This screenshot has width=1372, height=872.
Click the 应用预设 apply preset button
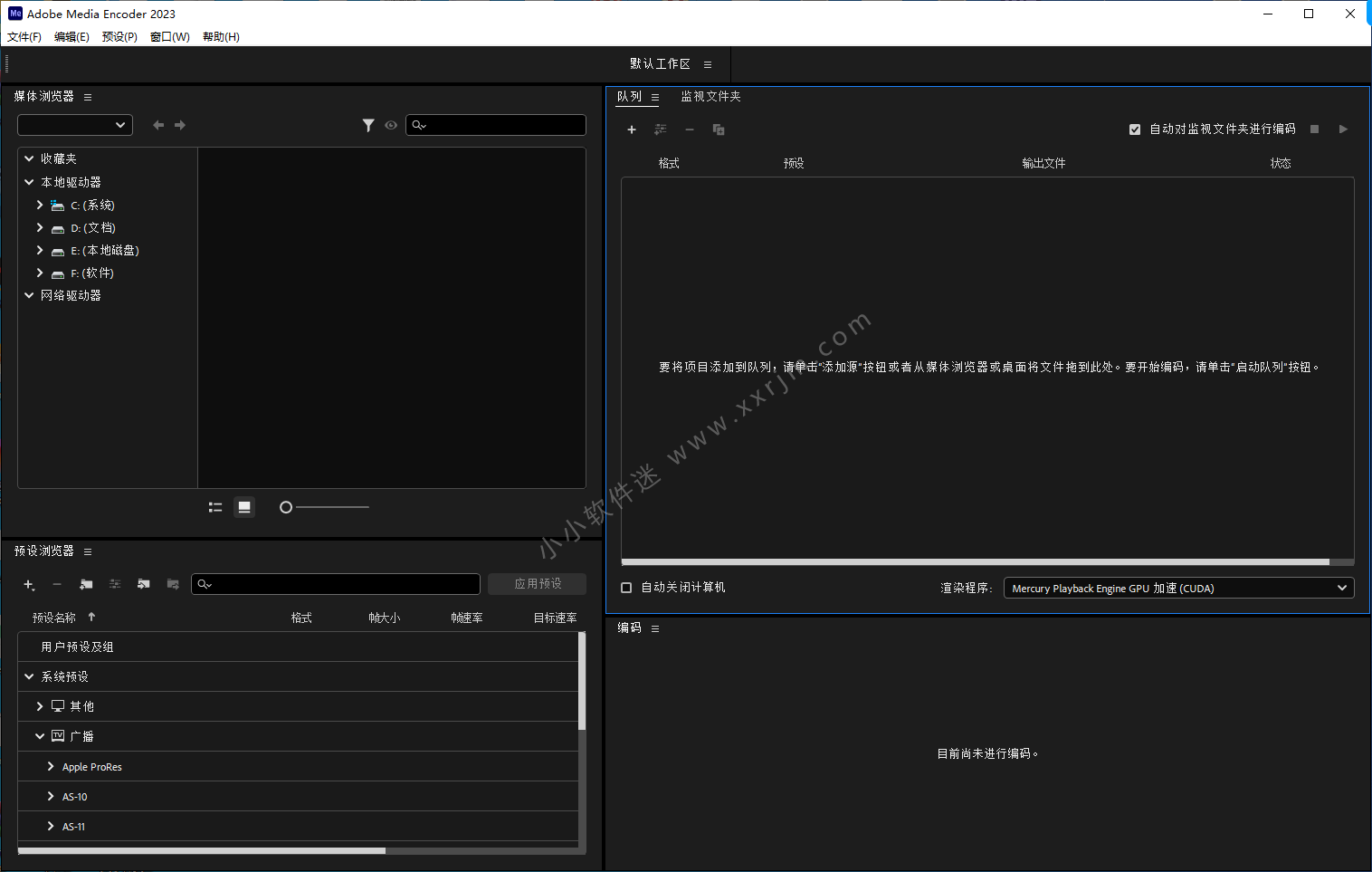538,584
